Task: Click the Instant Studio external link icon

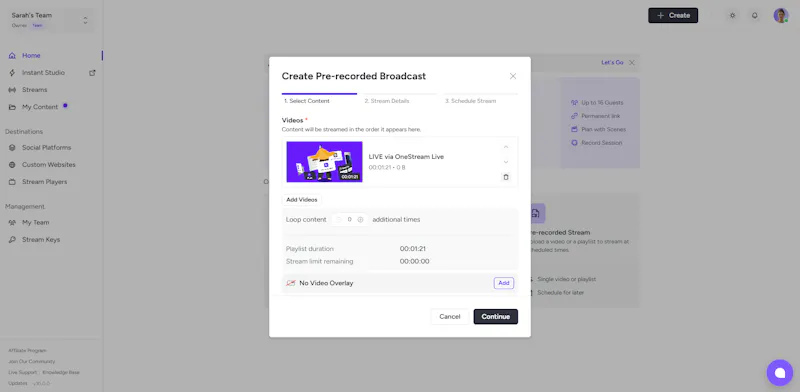Action: click(92, 73)
